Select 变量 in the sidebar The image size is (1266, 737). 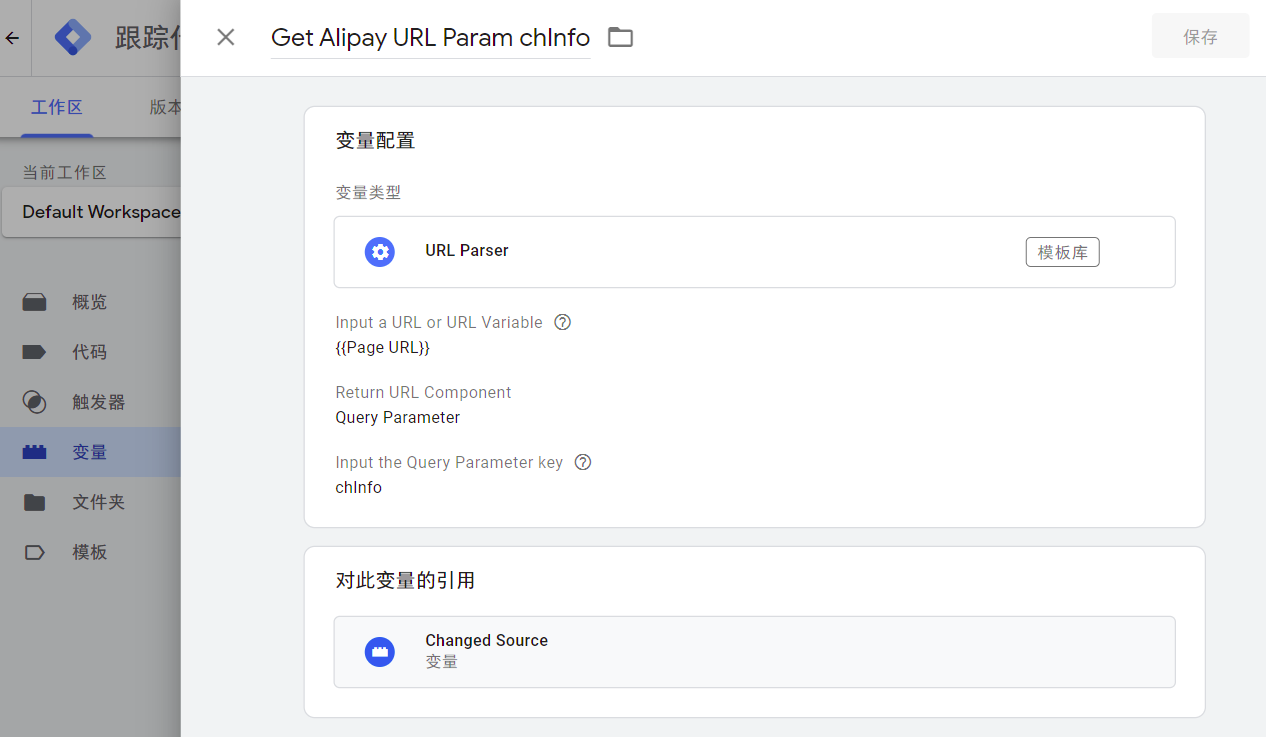tap(90, 452)
